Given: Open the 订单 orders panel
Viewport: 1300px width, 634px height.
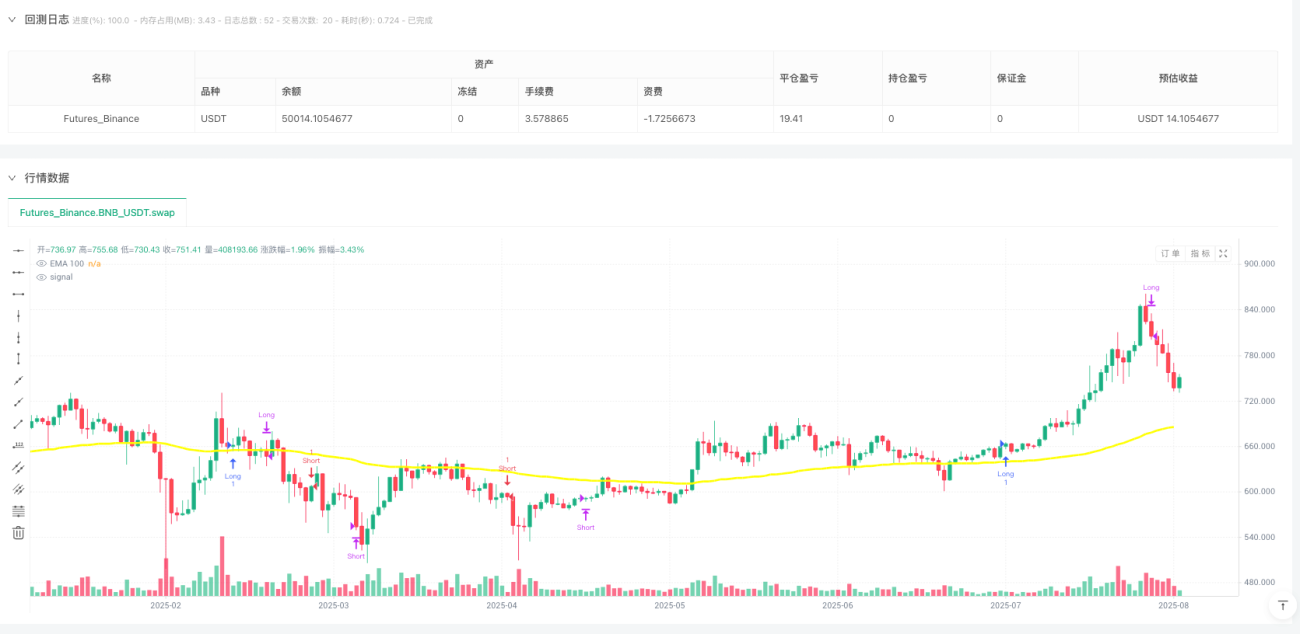Looking at the screenshot, I should [1170, 254].
